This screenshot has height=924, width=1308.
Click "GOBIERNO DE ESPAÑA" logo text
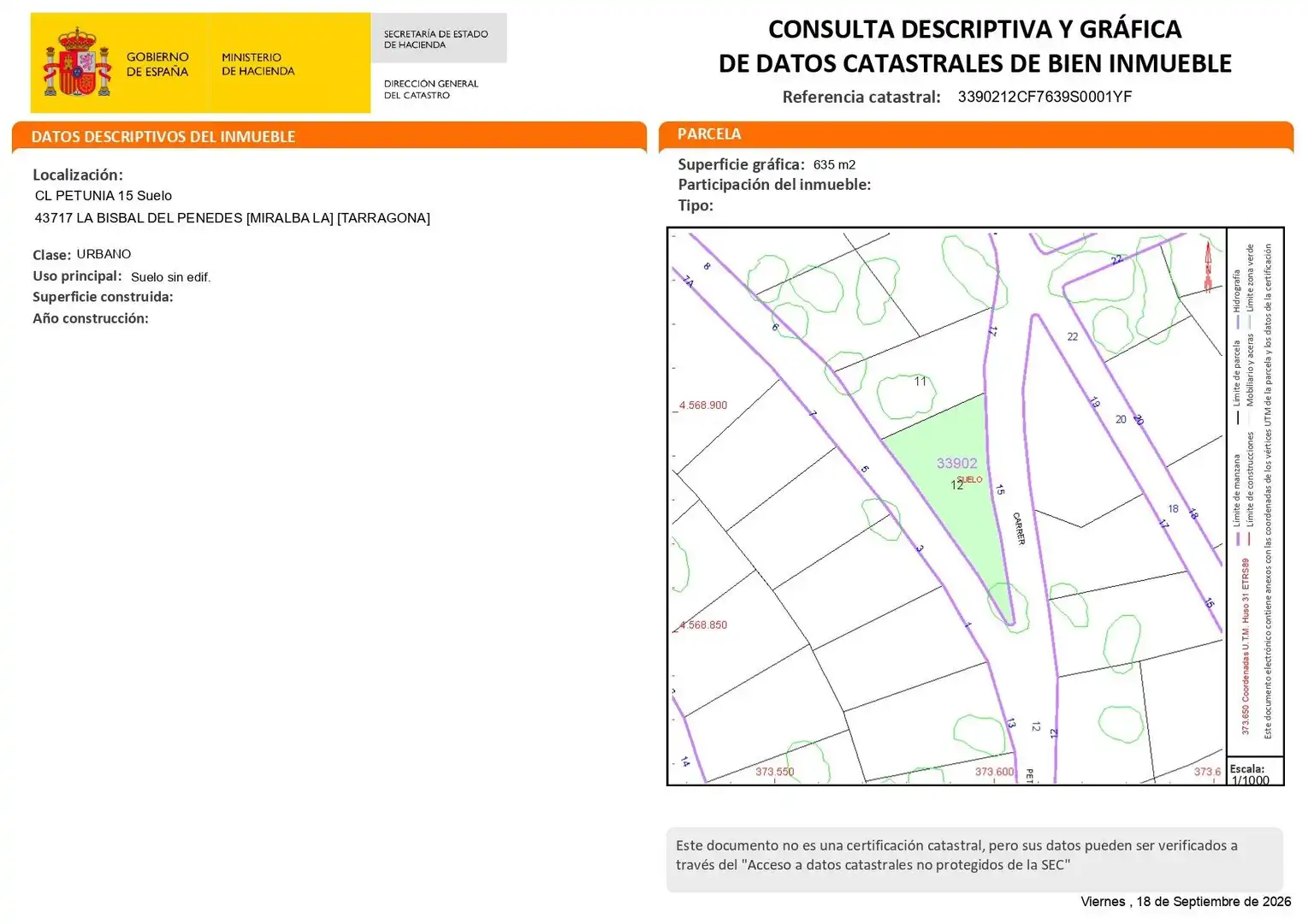point(157,64)
